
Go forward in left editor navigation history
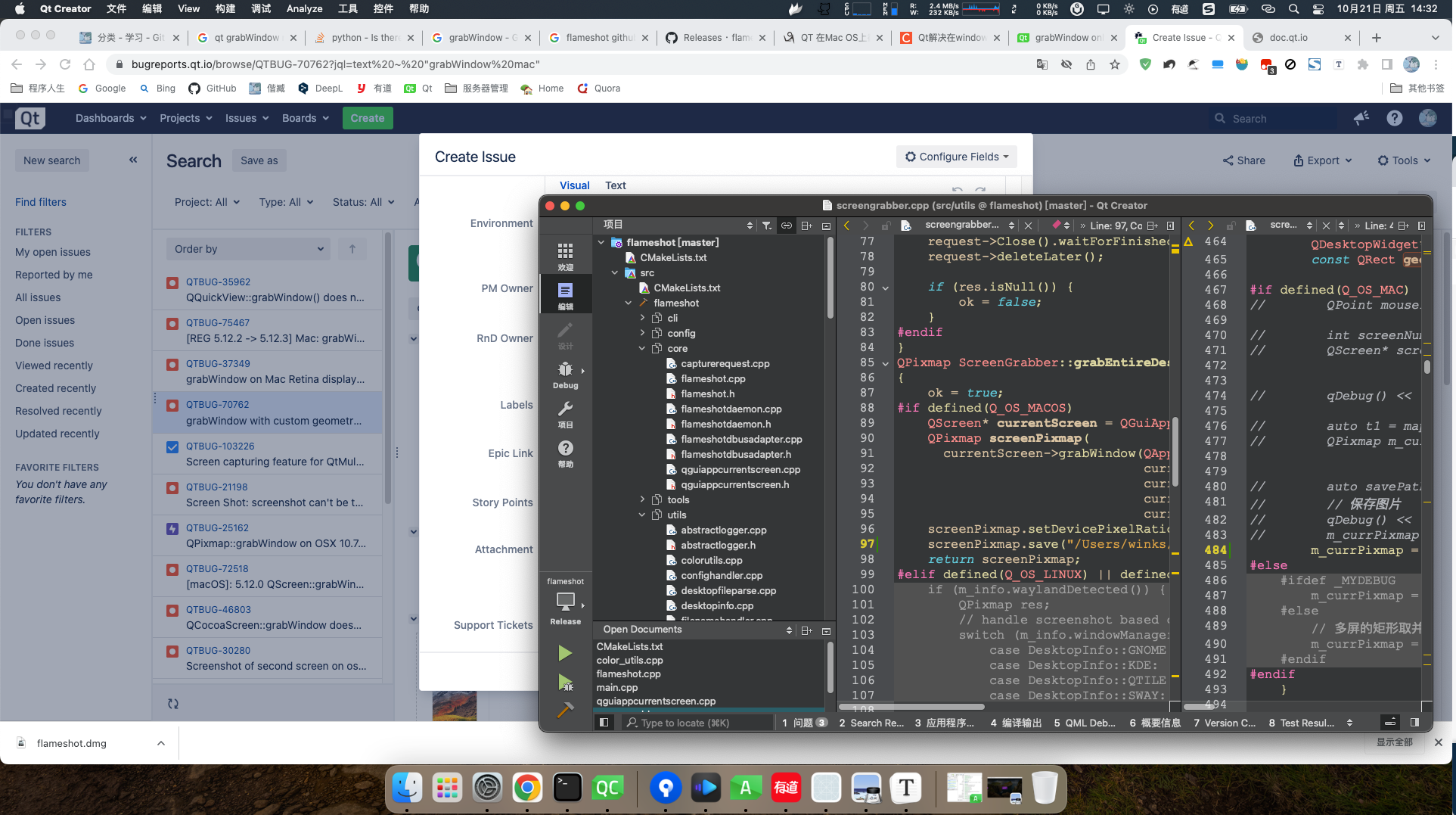coord(865,226)
